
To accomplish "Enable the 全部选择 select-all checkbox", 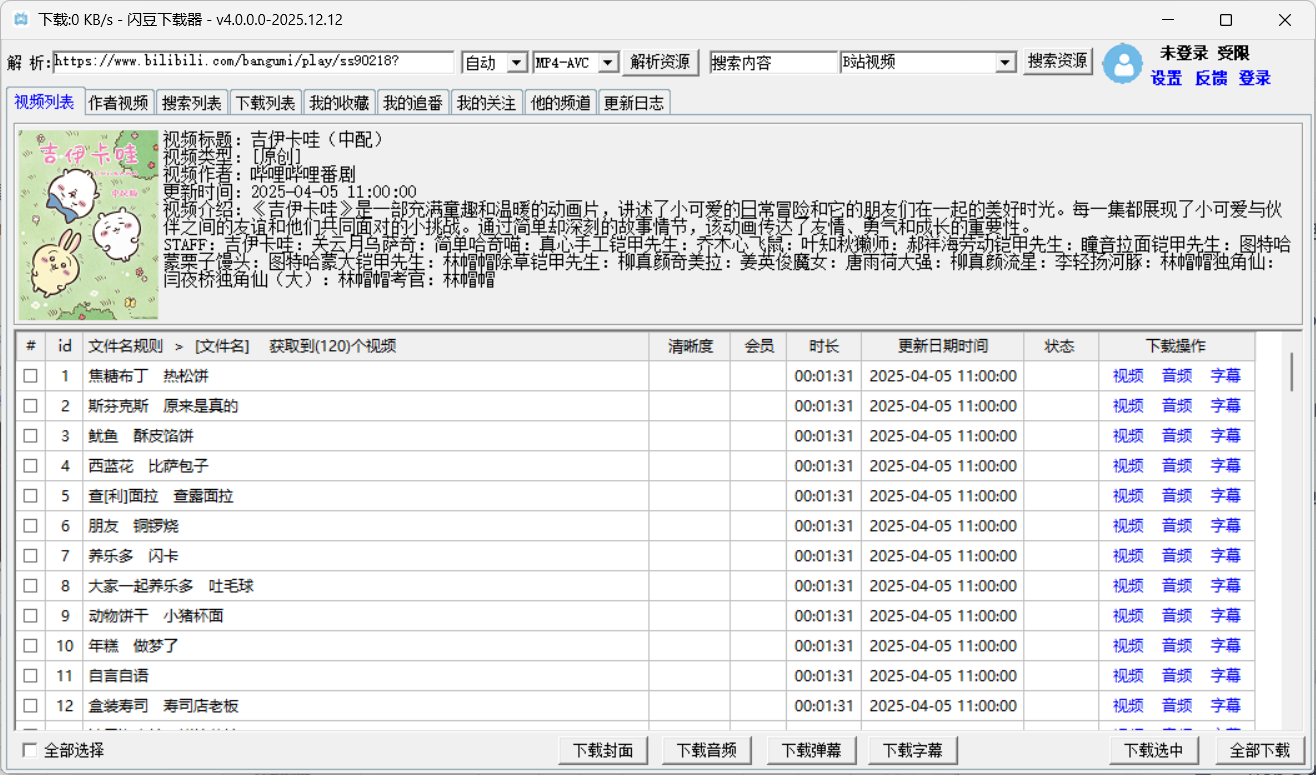I will (x=30, y=749).
